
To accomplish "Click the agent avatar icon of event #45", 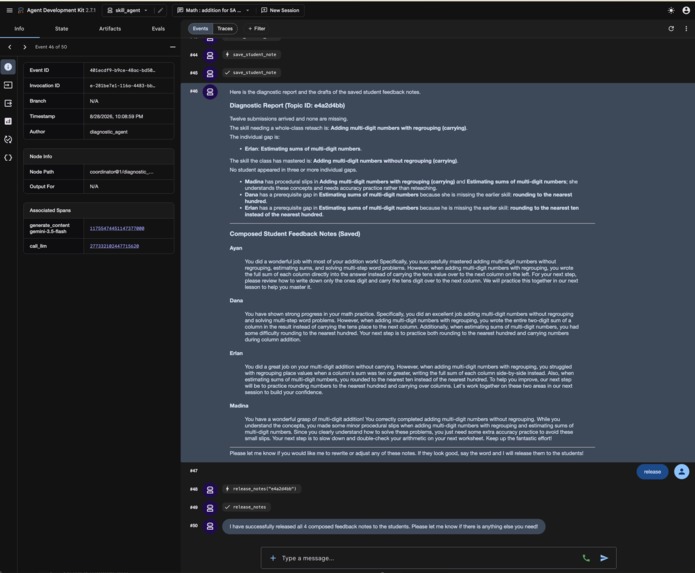I will click(210, 74).
